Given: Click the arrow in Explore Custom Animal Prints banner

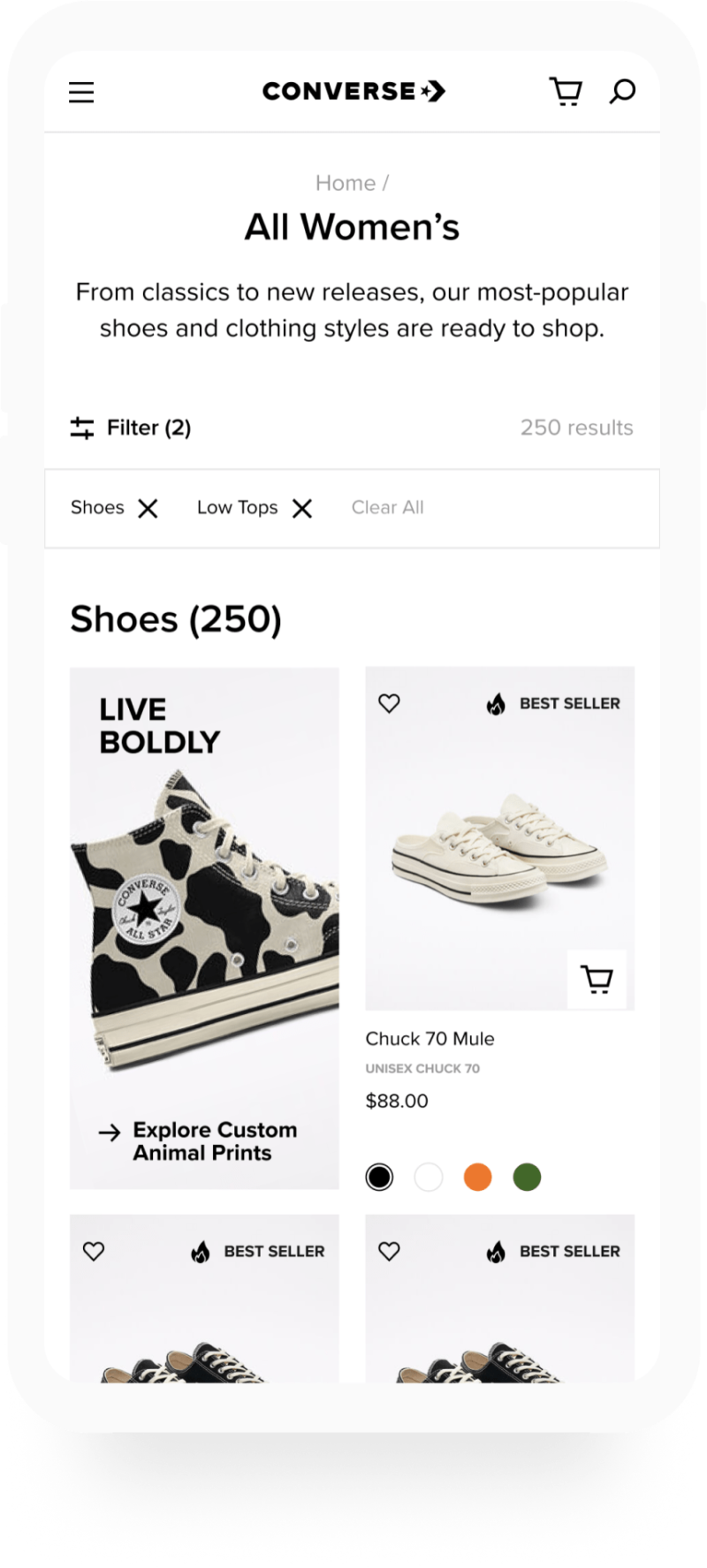Looking at the screenshot, I should pyautogui.click(x=110, y=1130).
